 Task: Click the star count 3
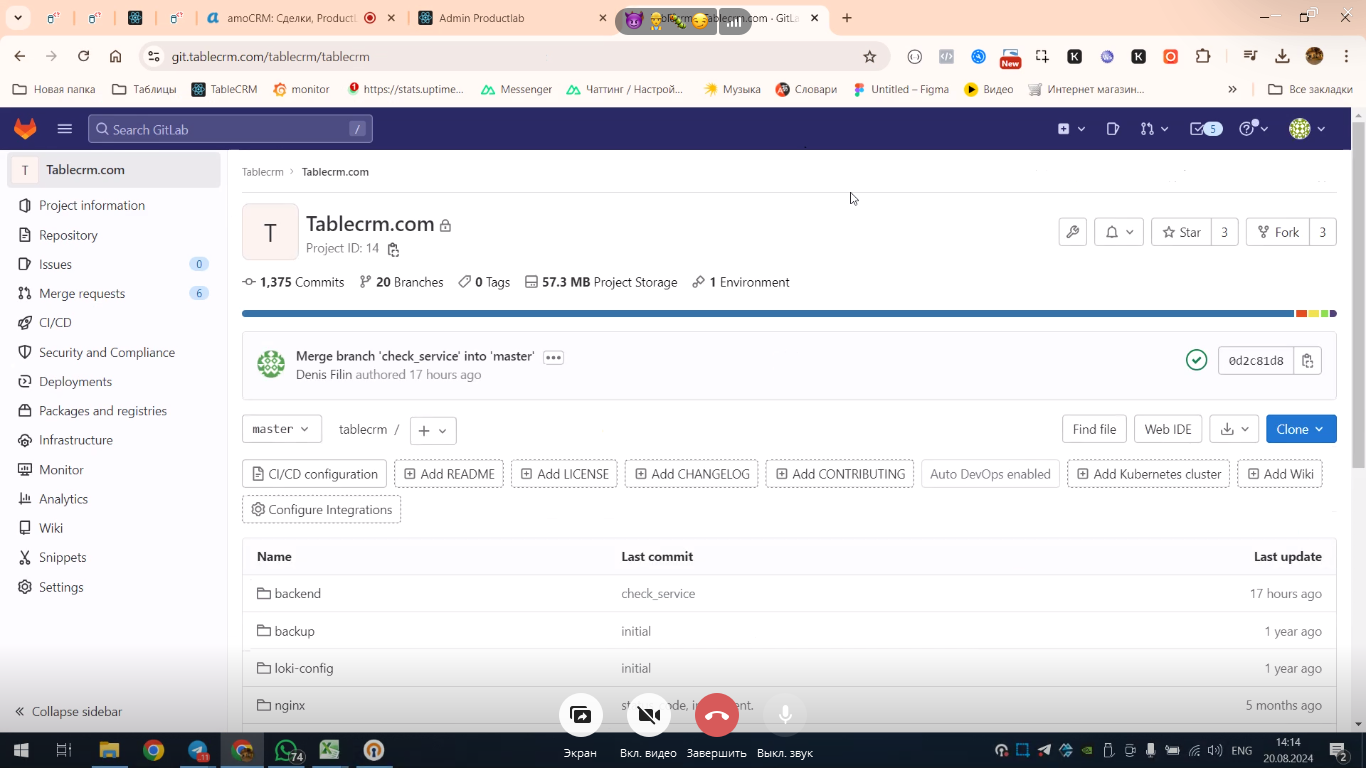(x=1224, y=232)
